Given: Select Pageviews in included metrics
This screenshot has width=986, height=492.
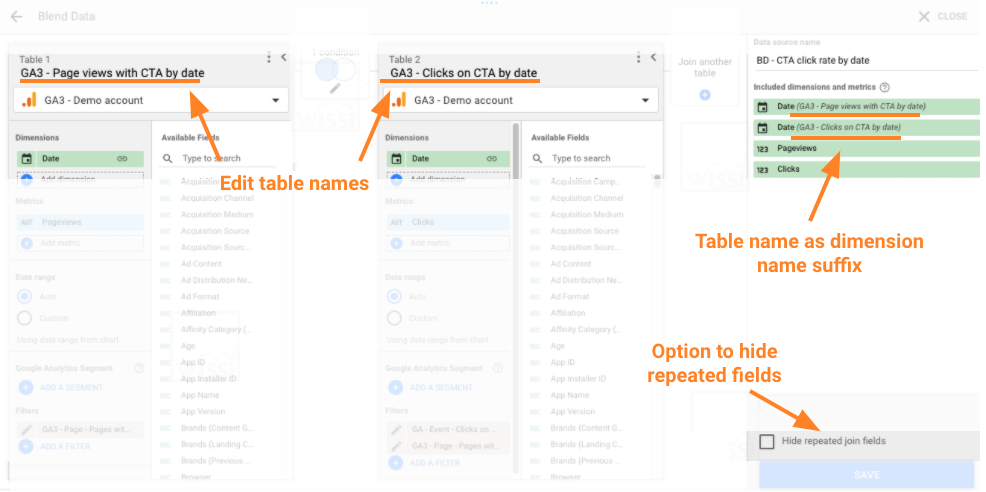Looking at the screenshot, I should pyautogui.click(x=867, y=148).
